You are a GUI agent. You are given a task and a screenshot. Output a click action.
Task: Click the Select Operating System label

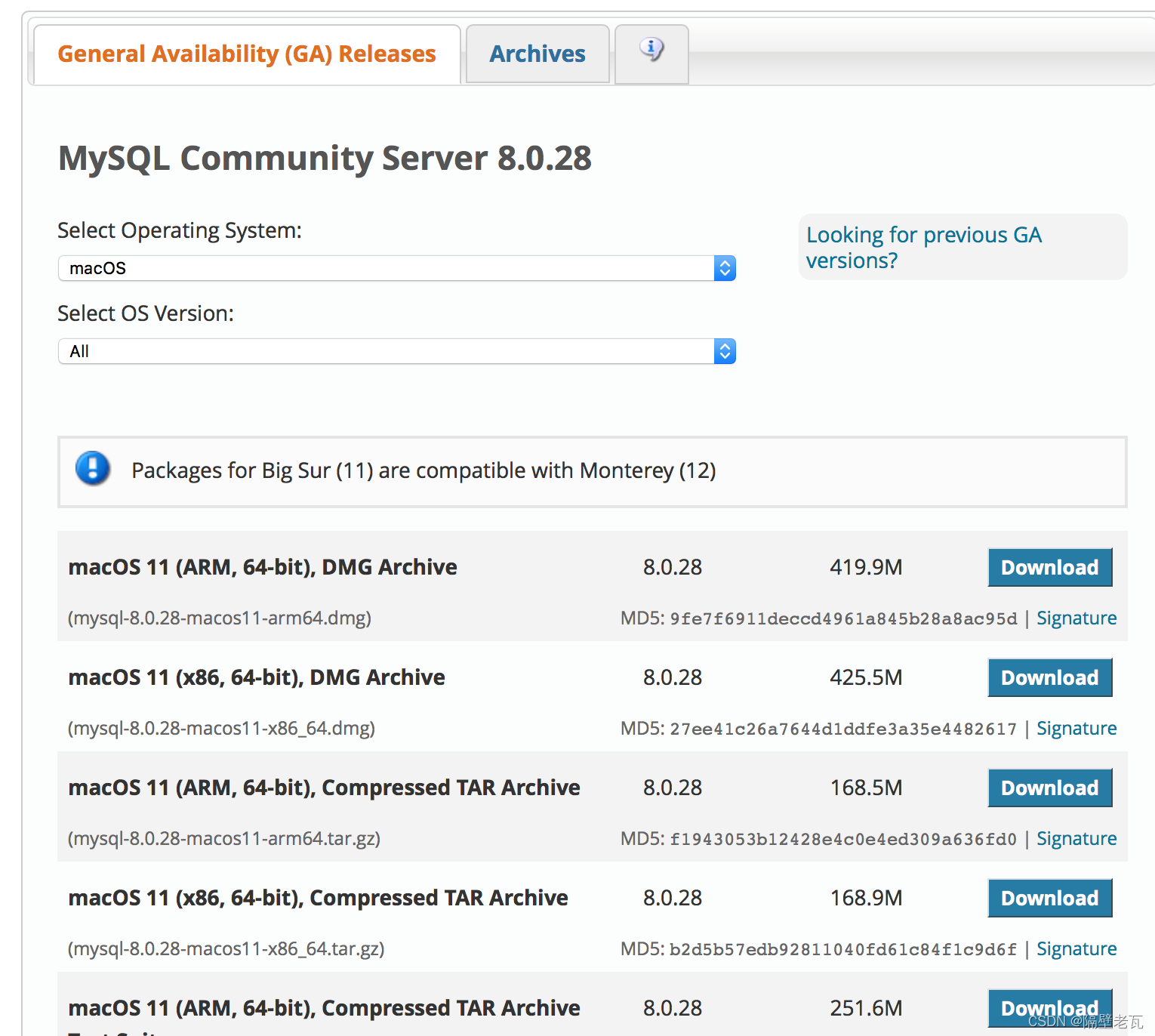coord(180,230)
